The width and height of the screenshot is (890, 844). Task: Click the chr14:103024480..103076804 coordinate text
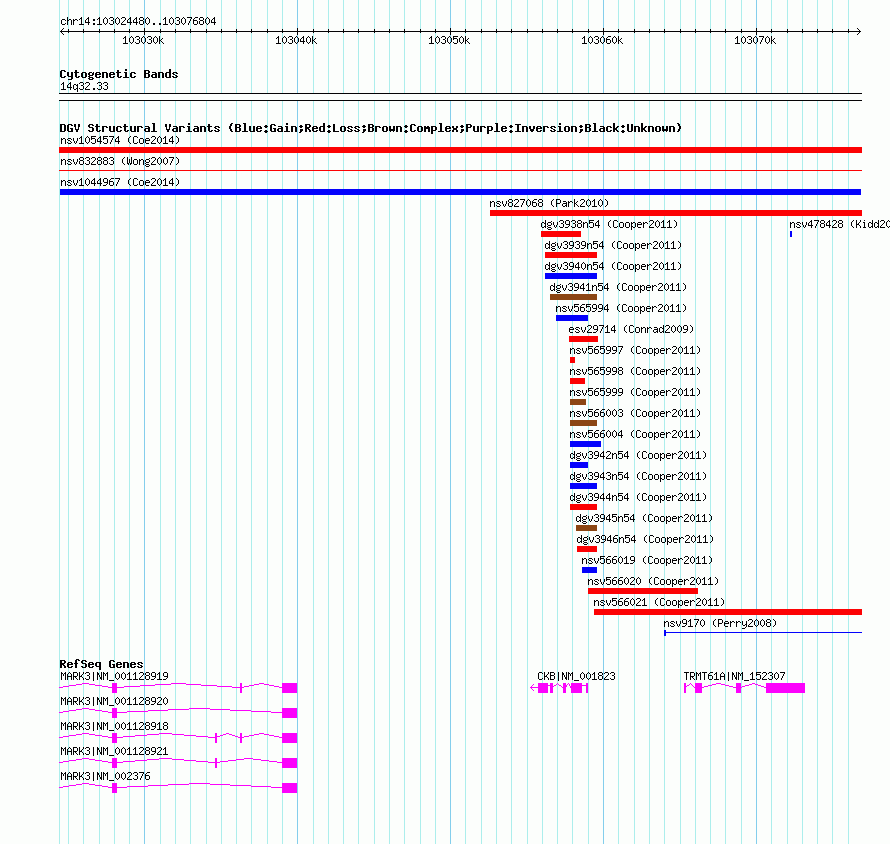[138, 22]
